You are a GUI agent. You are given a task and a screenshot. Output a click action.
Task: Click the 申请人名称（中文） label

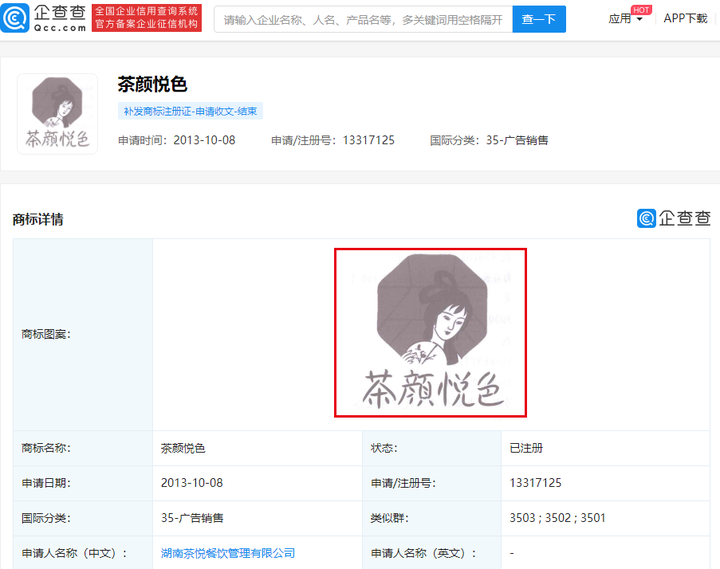click(x=74, y=553)
